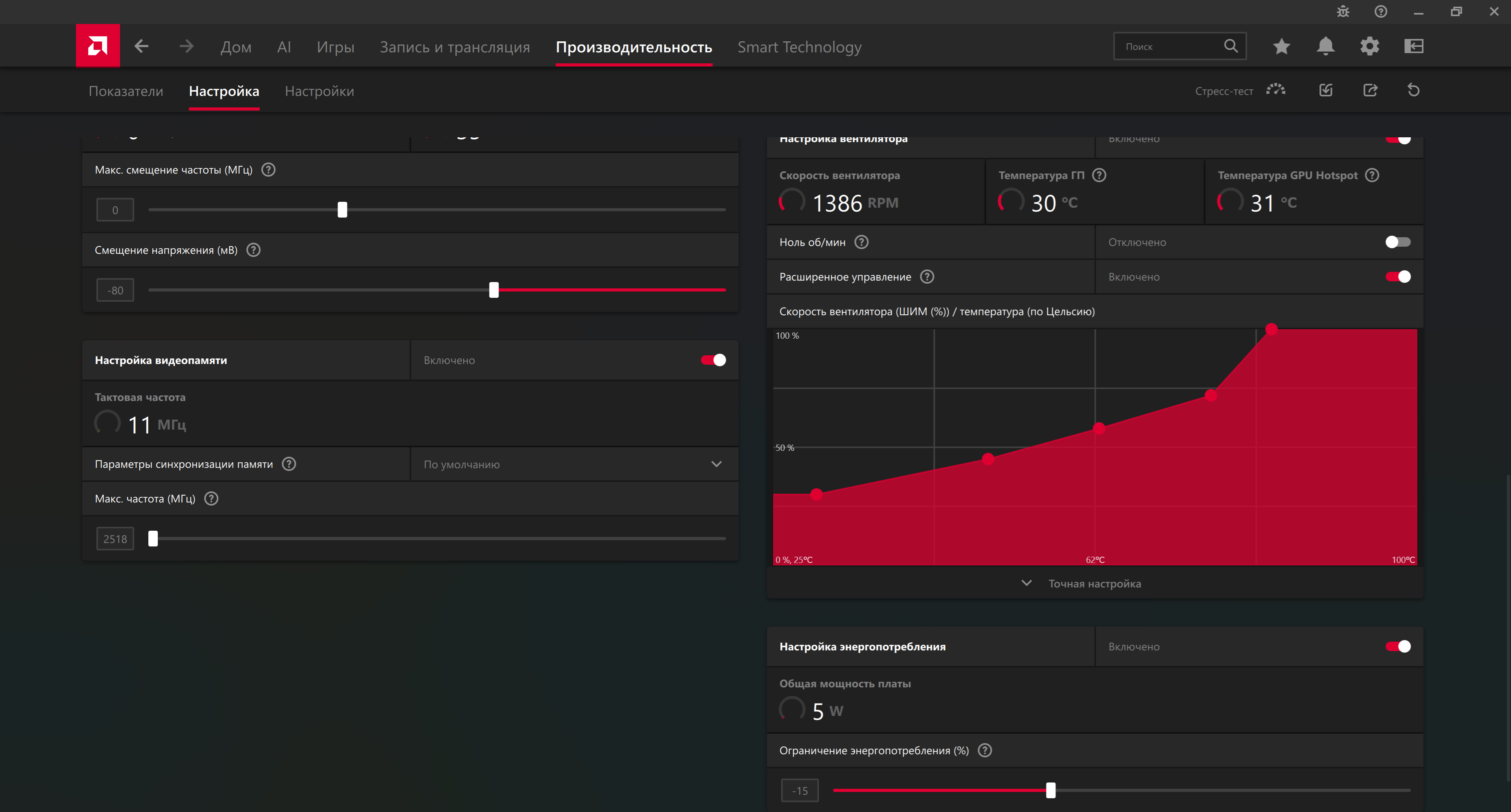This screenshot has height=812, width=1511.
Task: Toggle the sidebar panel icon near settings
Action: tap(1414, 46)
